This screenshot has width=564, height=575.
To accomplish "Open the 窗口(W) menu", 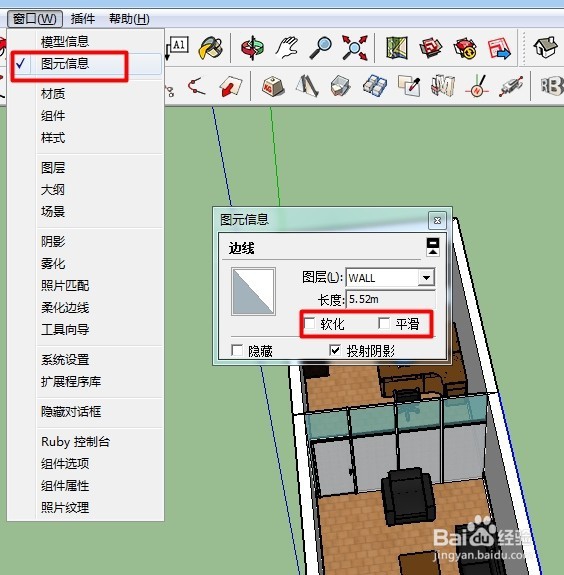I will (35, 18).
